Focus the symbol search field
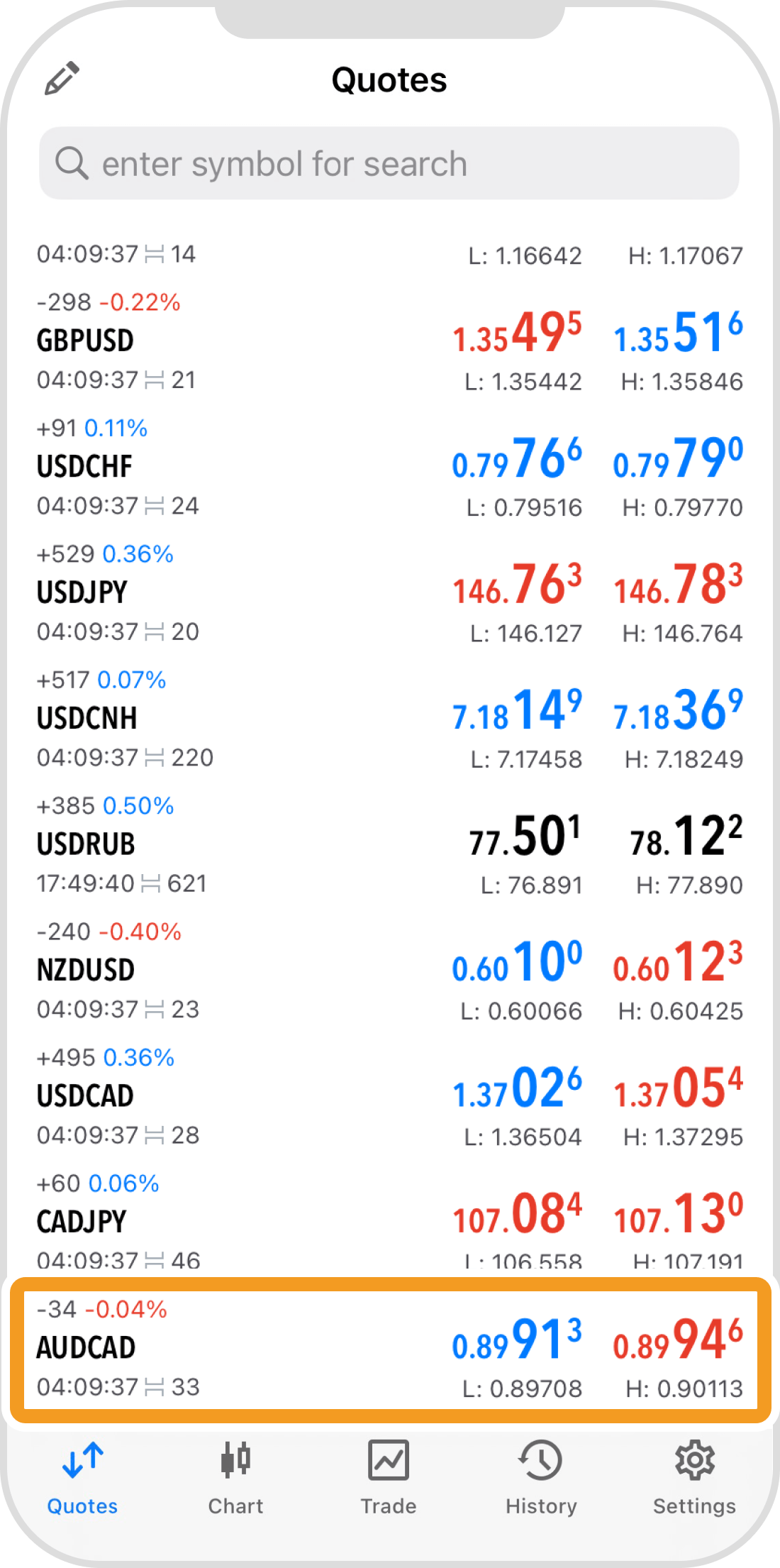 [x=389, y=163]
